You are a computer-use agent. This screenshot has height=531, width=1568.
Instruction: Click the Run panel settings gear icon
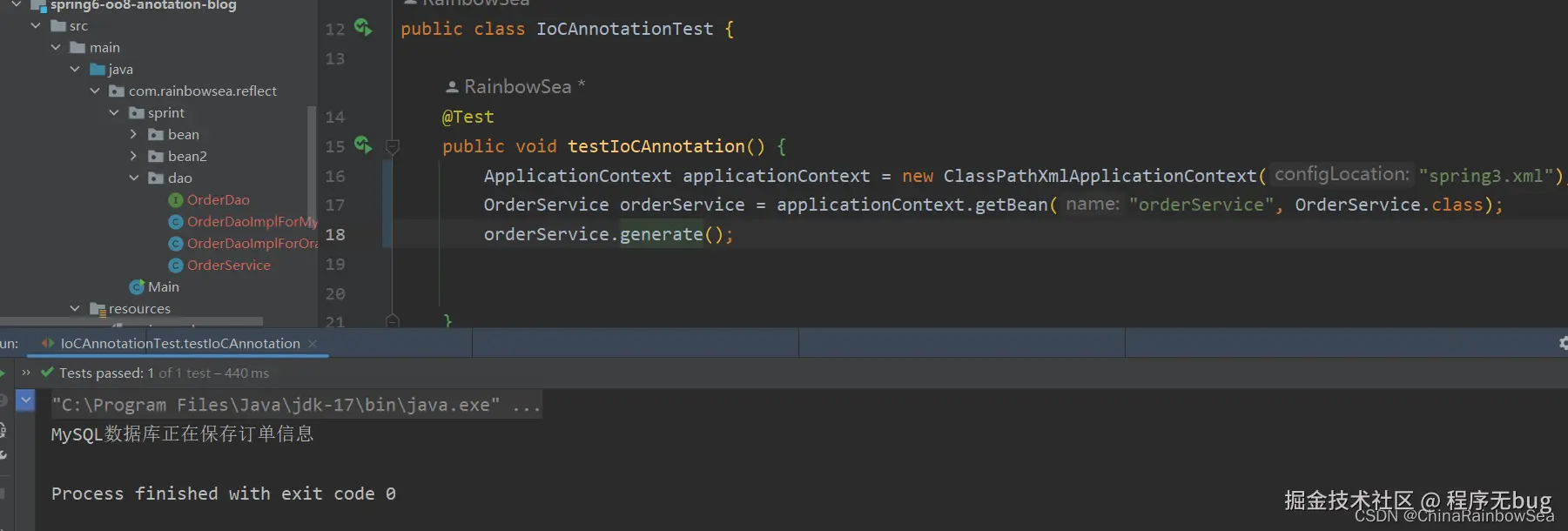coord(1563,343)
